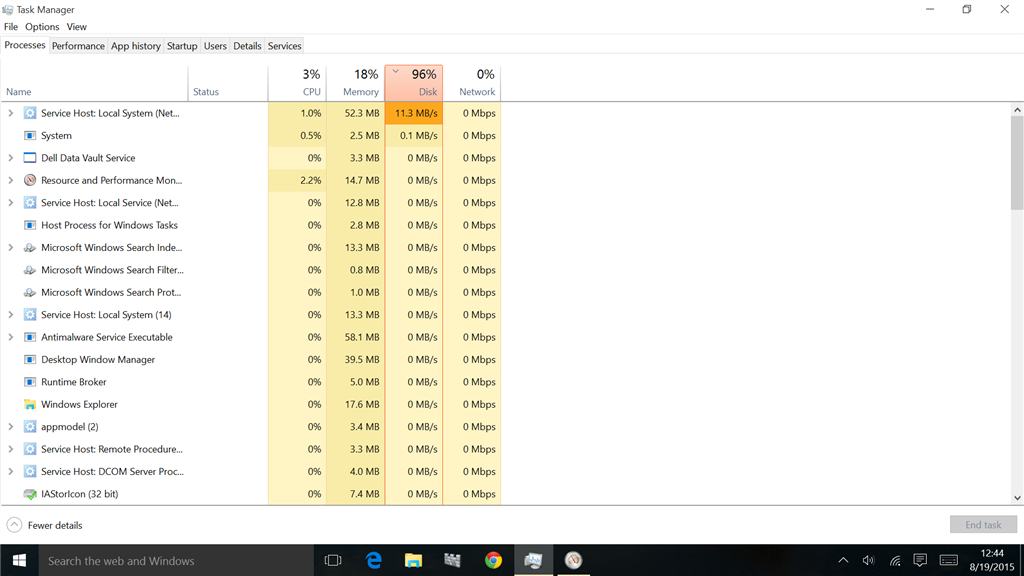1024x576 pixels.
Task: Expand Service Host: Local Service (Net...) group
Action: click(x=10, y=202)
